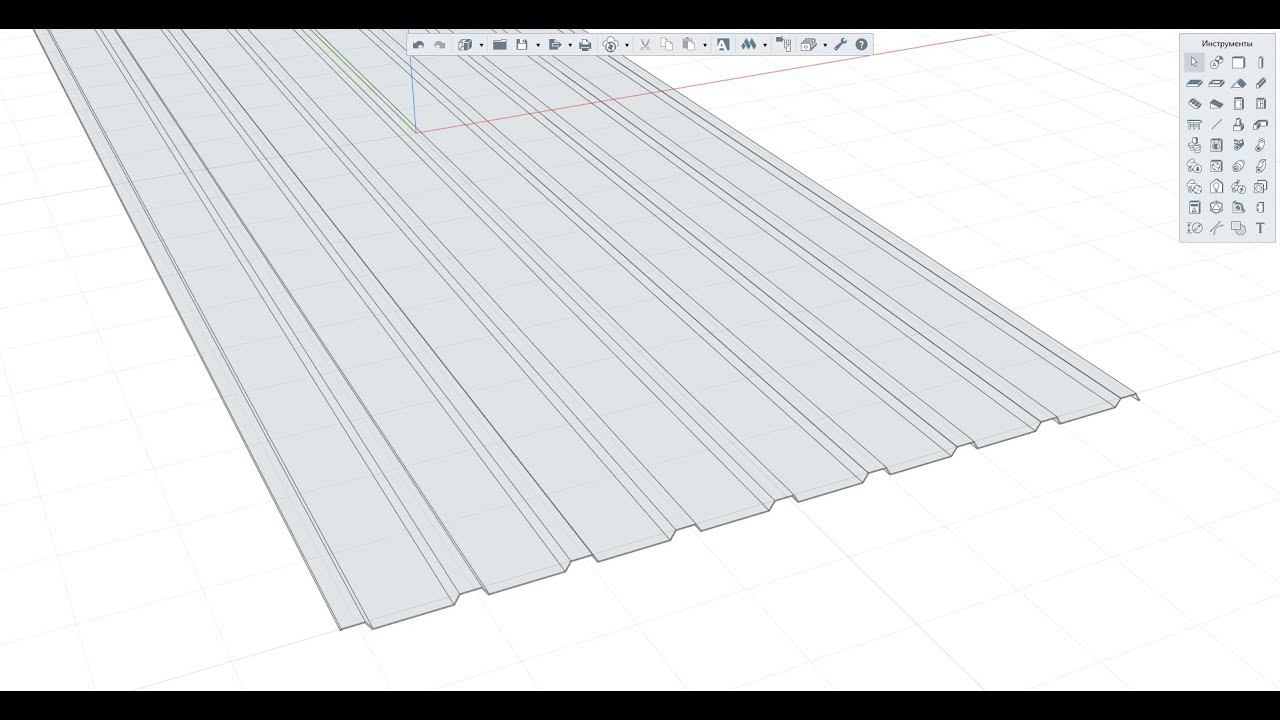Viewport: 1280px width, 720px height.
Task: Select the square fan air terminal tool
Action: (1216, 166)
